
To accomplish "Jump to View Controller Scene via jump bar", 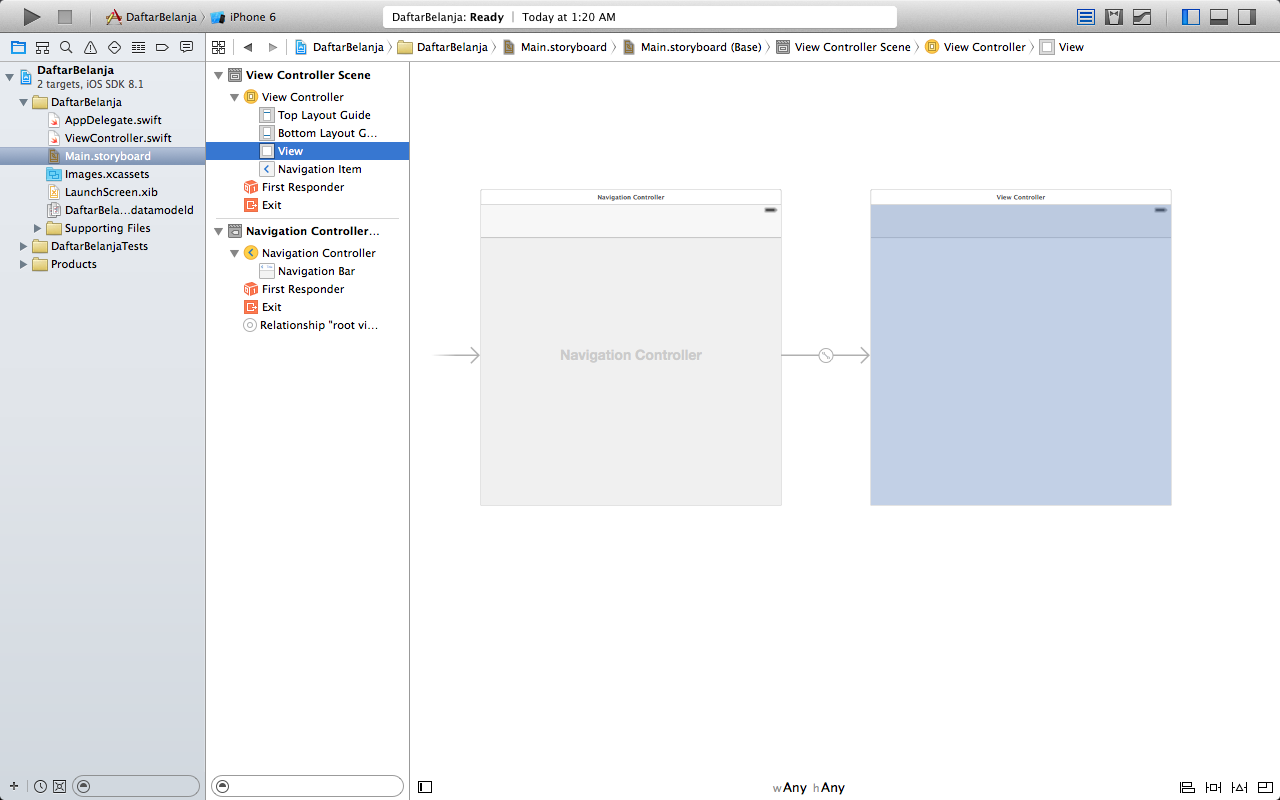I will pos(855,46).
